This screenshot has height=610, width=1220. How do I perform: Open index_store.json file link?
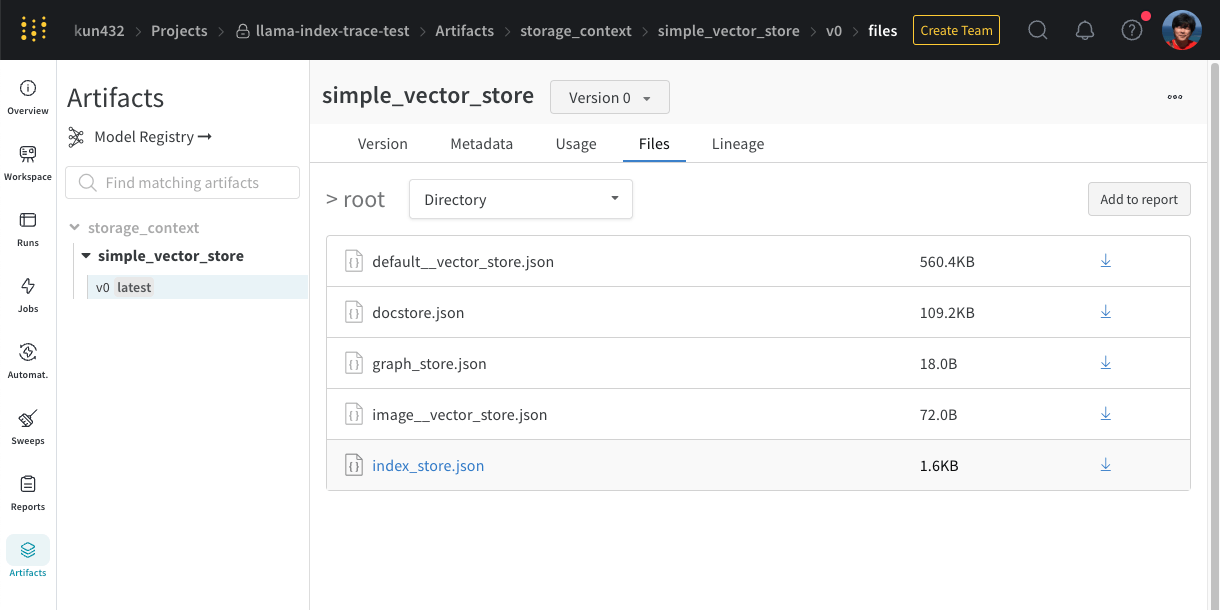coord(428,466)
